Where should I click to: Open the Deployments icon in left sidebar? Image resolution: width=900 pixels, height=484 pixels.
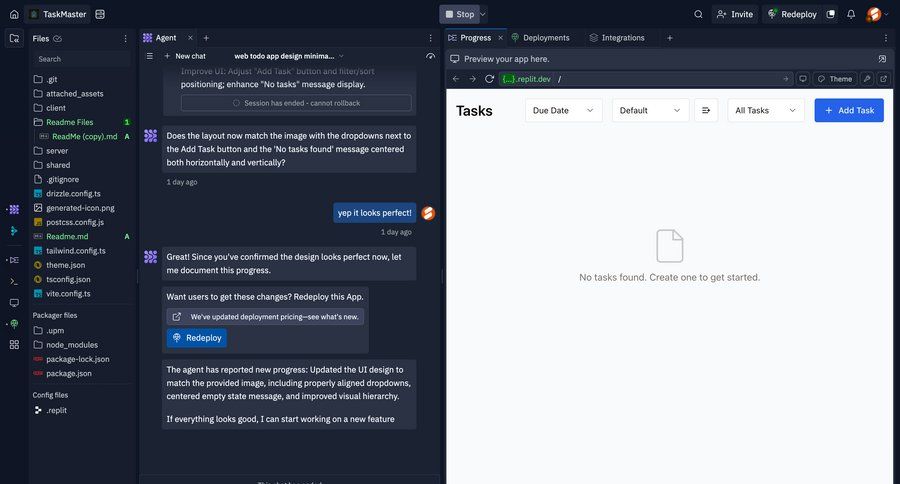(x=14, y=324)
